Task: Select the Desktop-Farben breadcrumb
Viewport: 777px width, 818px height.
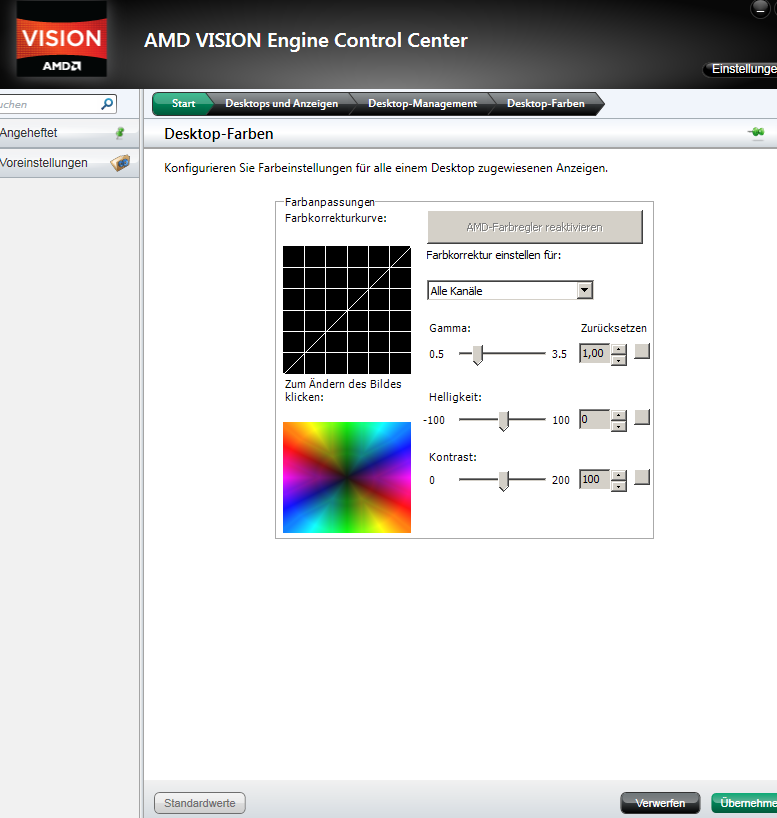Action: coord(546,103)
